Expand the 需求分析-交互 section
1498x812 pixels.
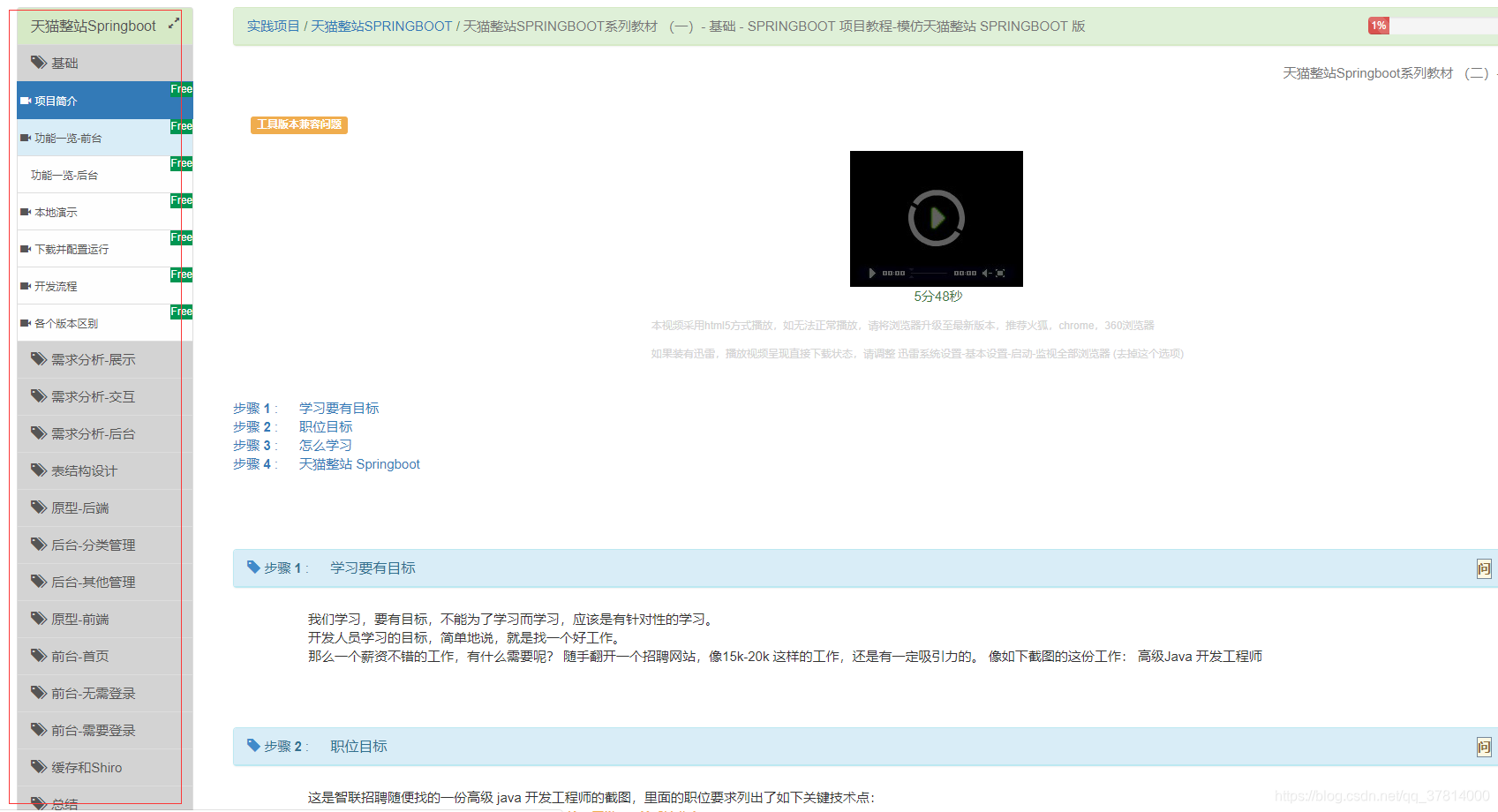pyautogui.click(x=105, y=396)
